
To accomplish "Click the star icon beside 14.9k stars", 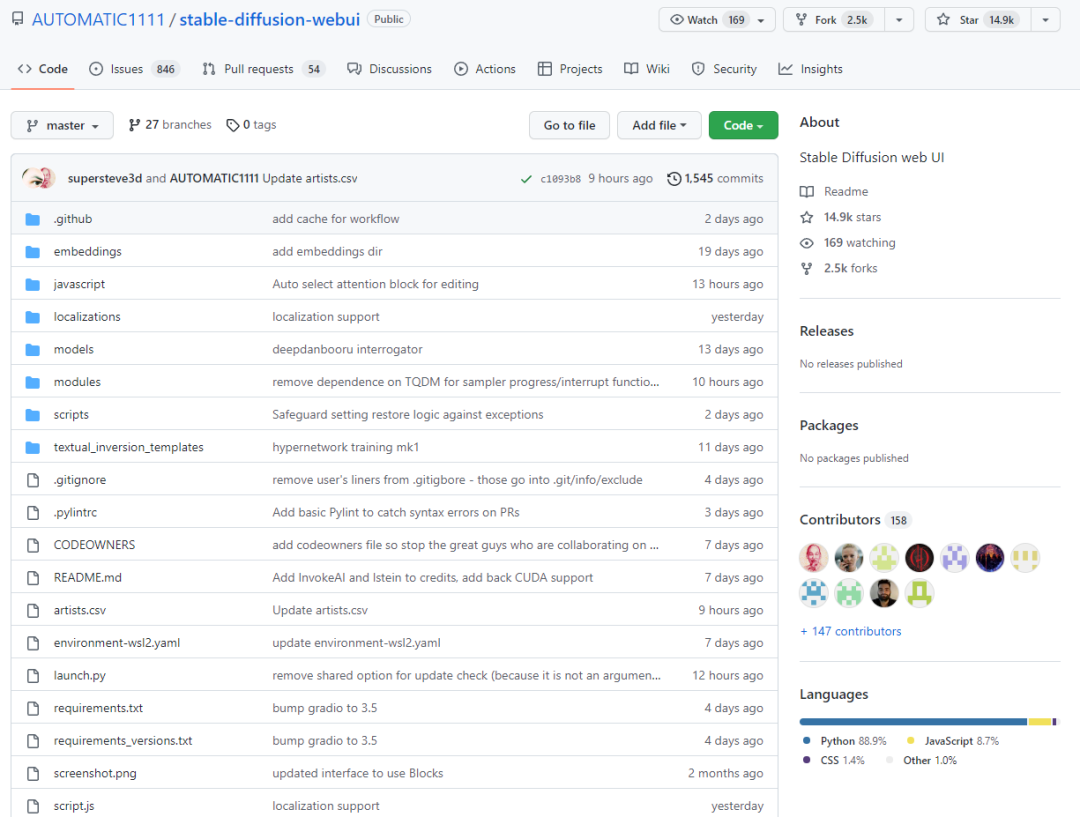I will (807, 218).
